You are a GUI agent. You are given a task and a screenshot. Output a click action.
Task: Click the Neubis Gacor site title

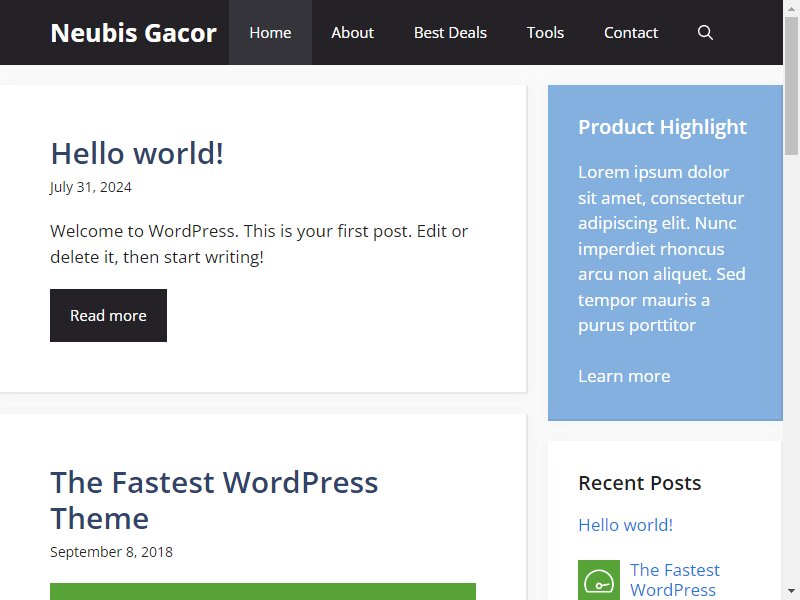coord(134,33)
